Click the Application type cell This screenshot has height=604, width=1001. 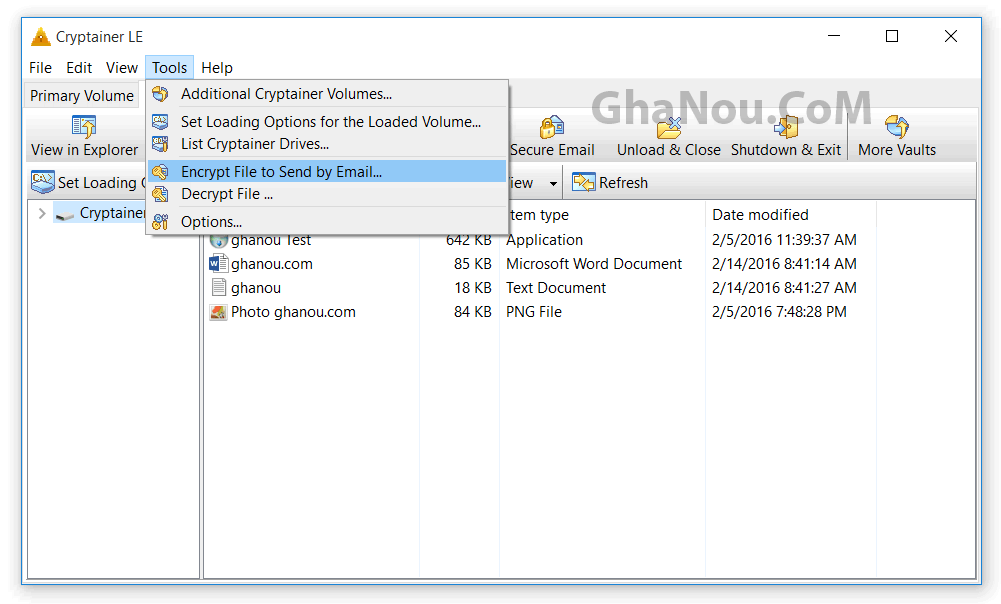click(x=545, y=240)
